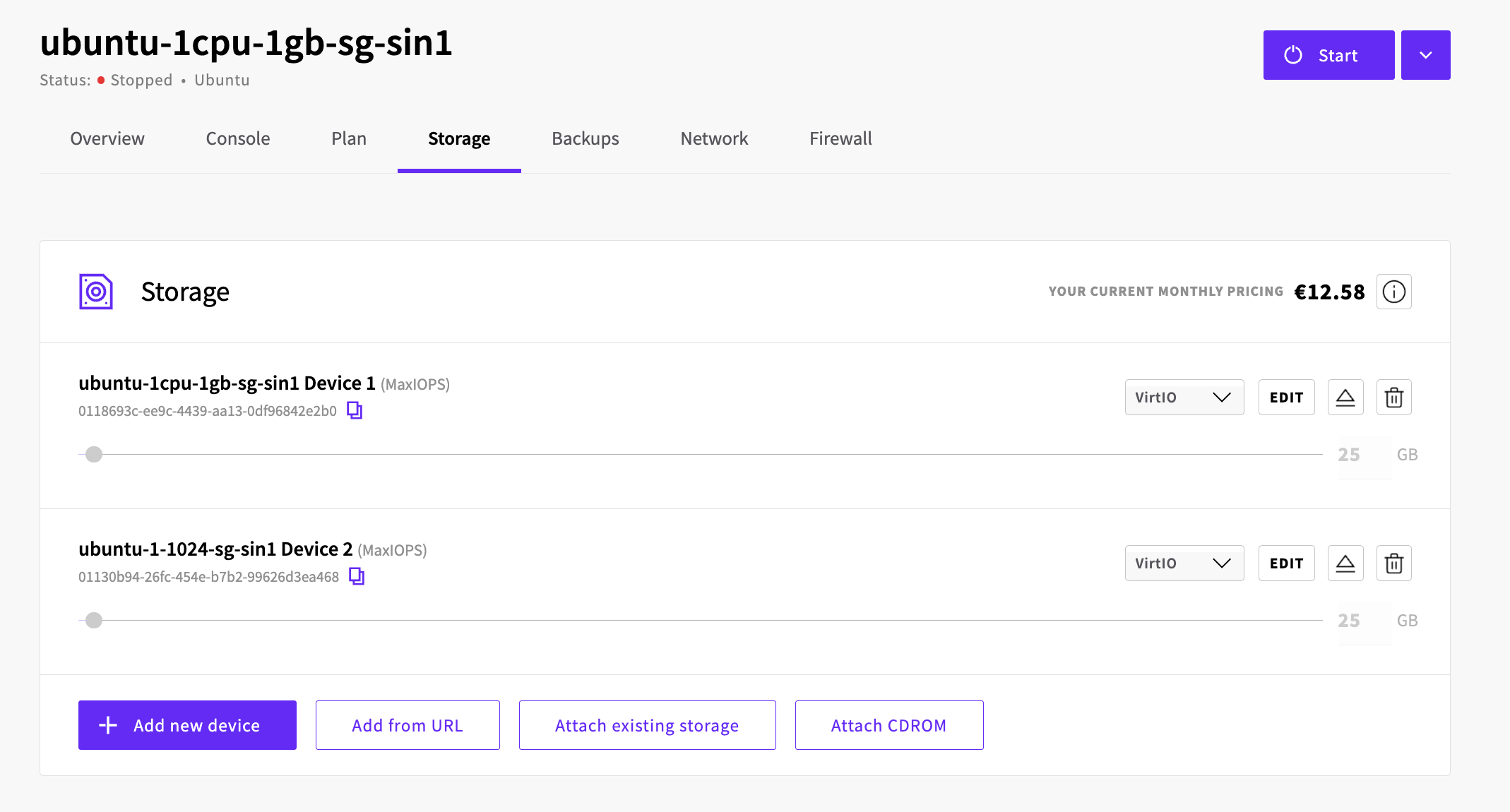Click Device 2 size GB input field

(x=1364, y=621)
